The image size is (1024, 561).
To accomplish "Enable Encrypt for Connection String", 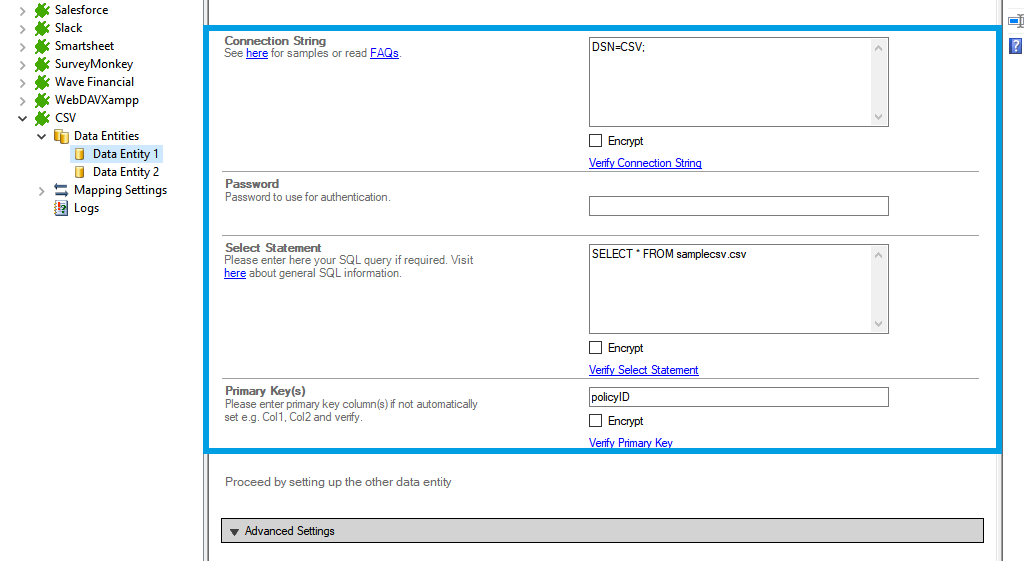I will pos(596,141).
